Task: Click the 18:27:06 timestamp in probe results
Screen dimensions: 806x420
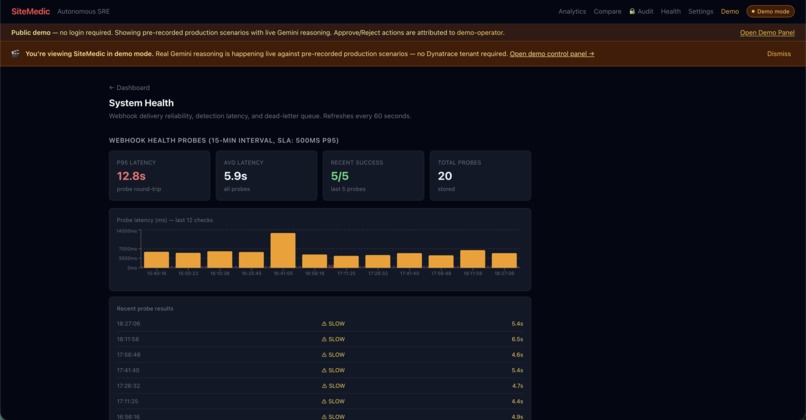Action: [x=128, y=324]
